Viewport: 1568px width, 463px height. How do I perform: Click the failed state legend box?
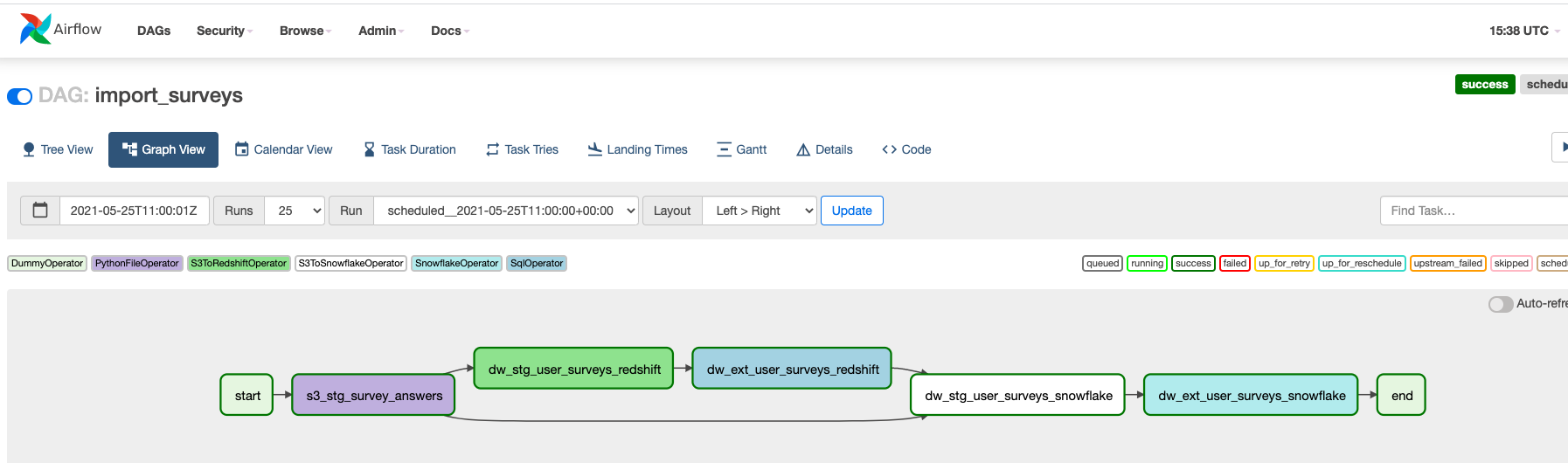point(1235,263)
